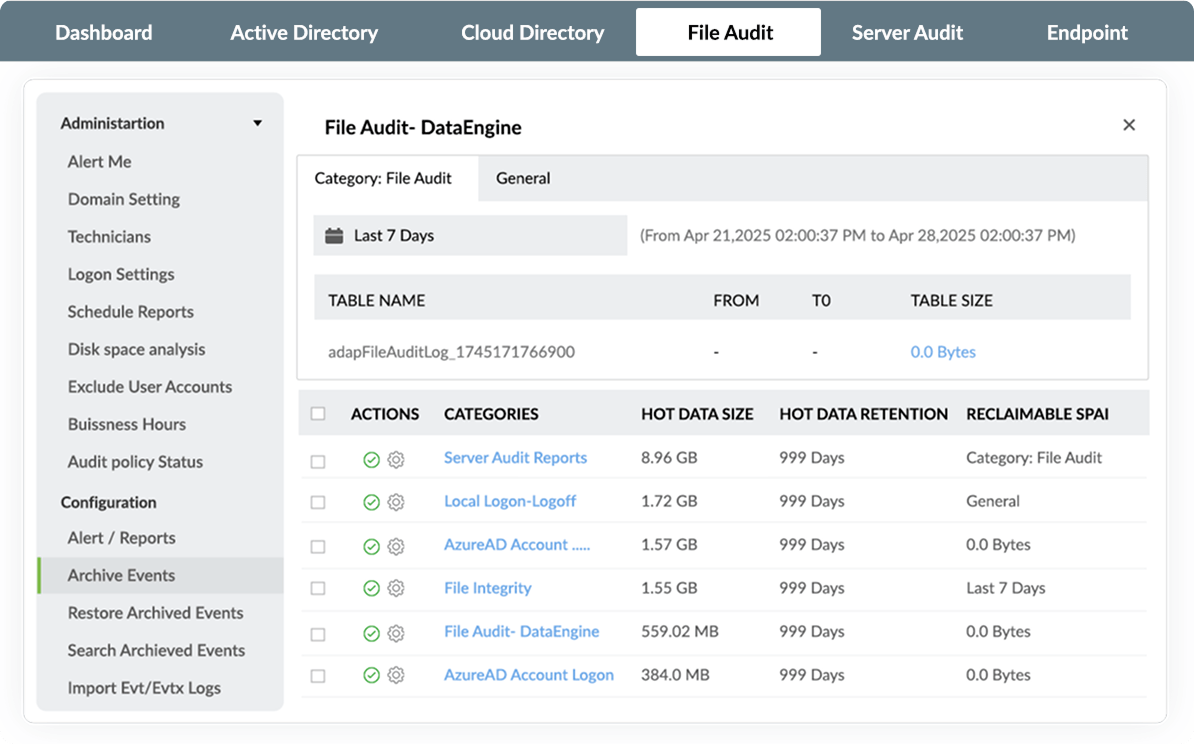
Task: Select Restore Archived Events in sidebar
Action: coord(155,613)
